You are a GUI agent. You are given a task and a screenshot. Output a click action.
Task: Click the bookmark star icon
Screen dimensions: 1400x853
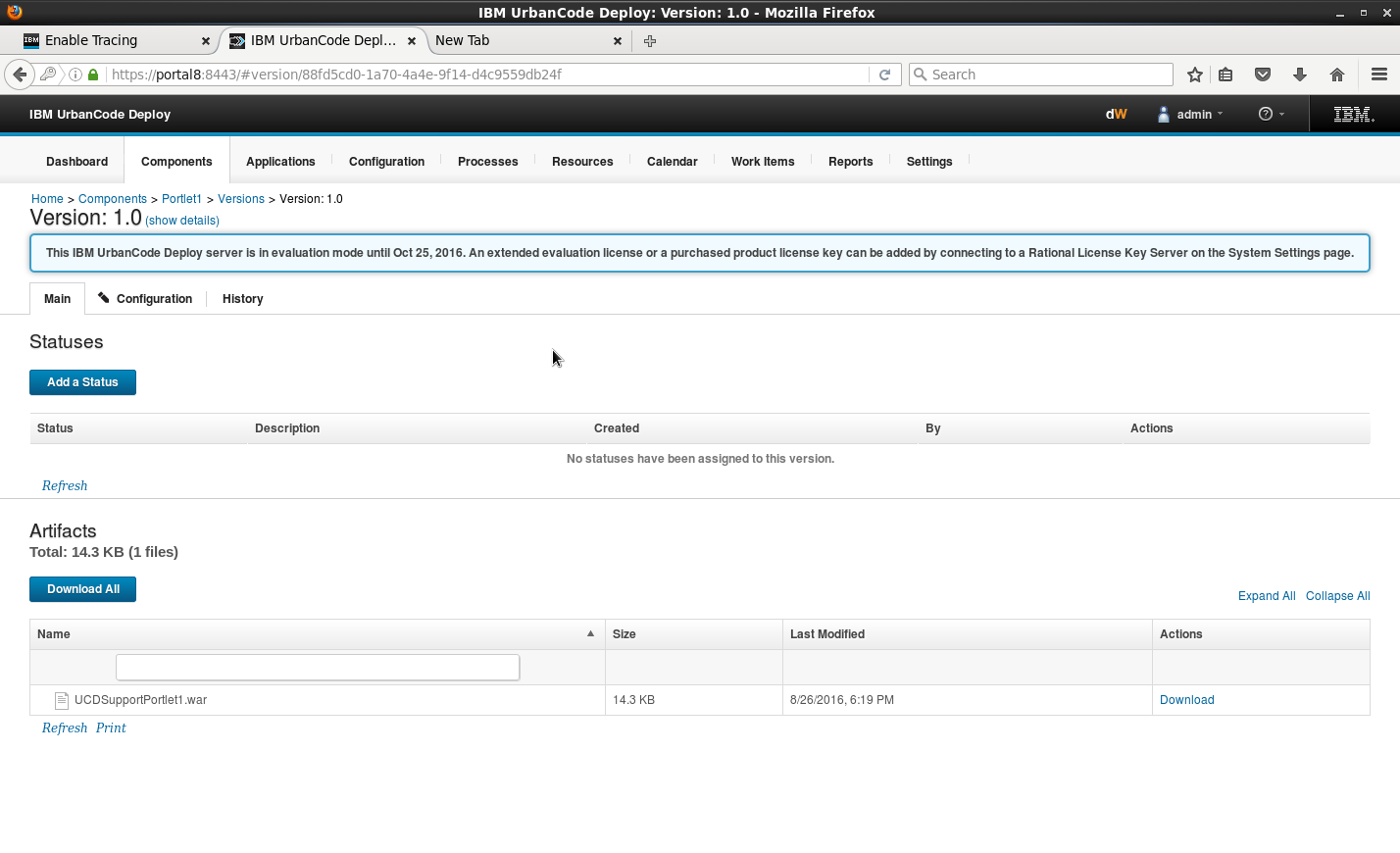point(1194,75)
